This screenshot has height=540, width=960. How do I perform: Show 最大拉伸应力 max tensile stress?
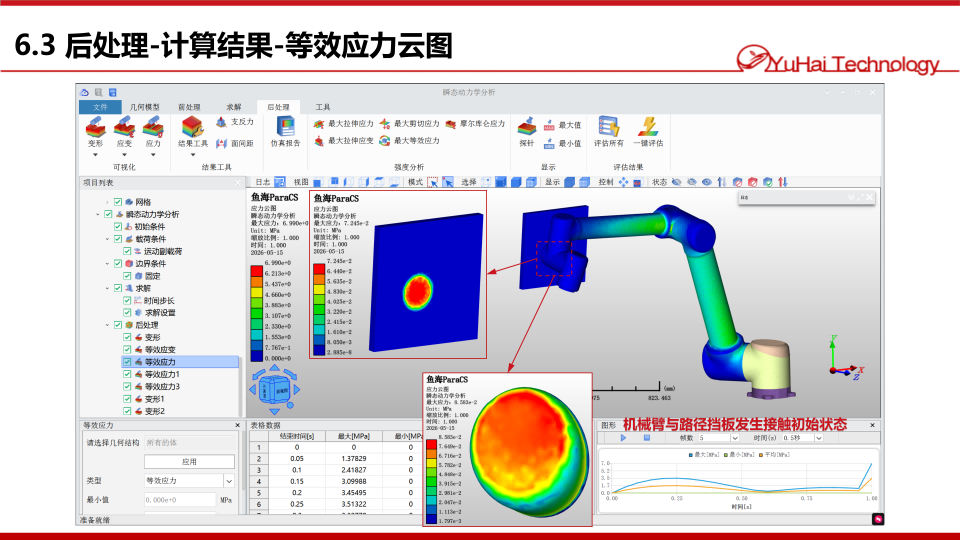(343, 124)
